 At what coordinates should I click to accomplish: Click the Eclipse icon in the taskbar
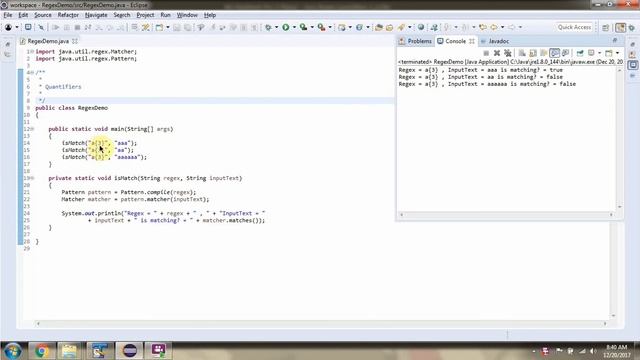coord(129,351)
